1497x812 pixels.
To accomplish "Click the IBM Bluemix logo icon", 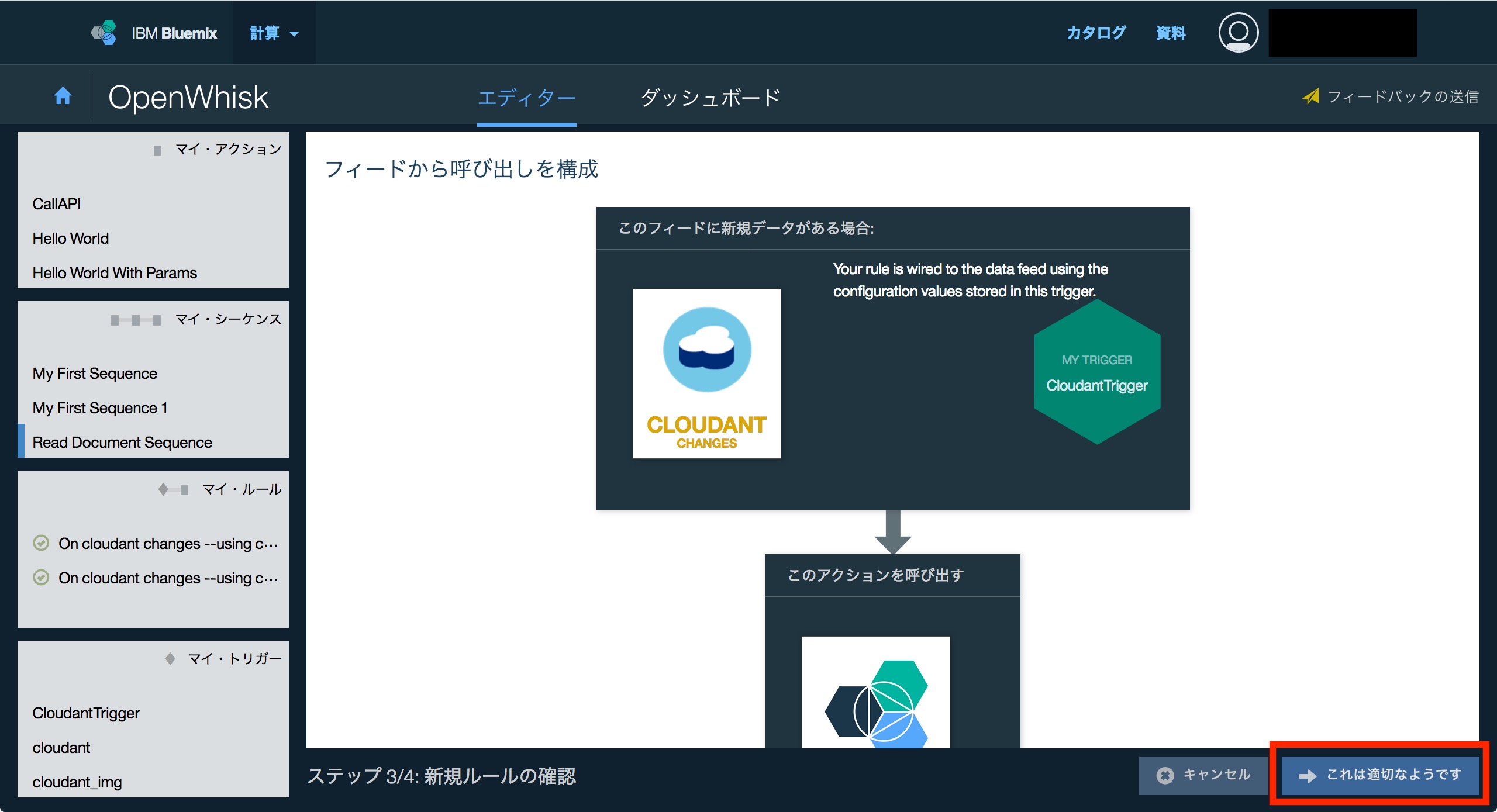I will click(x=104, y=33).
